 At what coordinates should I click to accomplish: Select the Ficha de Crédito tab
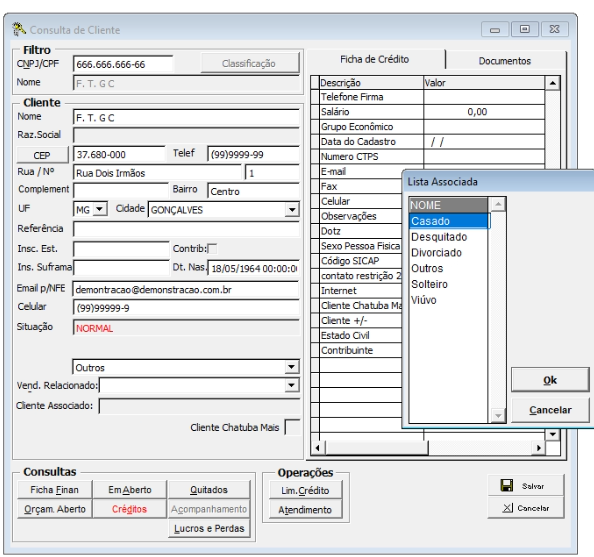point(374,59)
